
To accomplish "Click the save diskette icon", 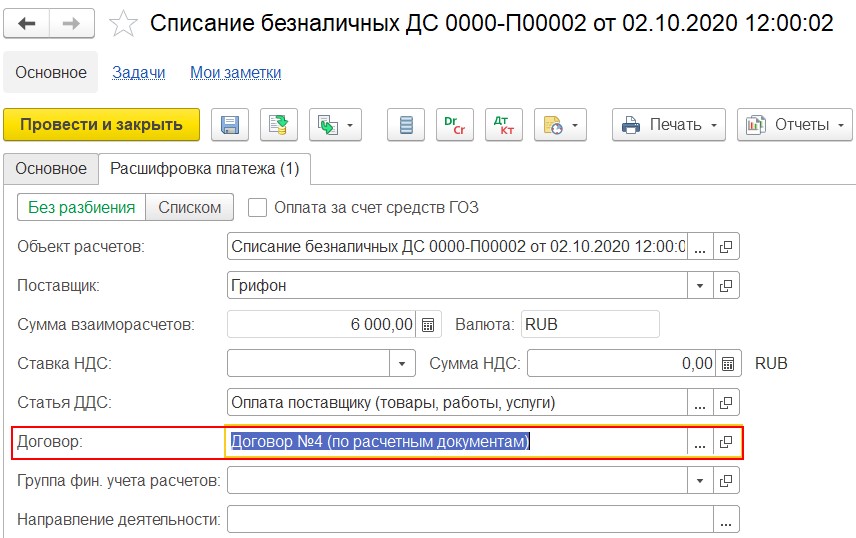I will click(230, 125).
